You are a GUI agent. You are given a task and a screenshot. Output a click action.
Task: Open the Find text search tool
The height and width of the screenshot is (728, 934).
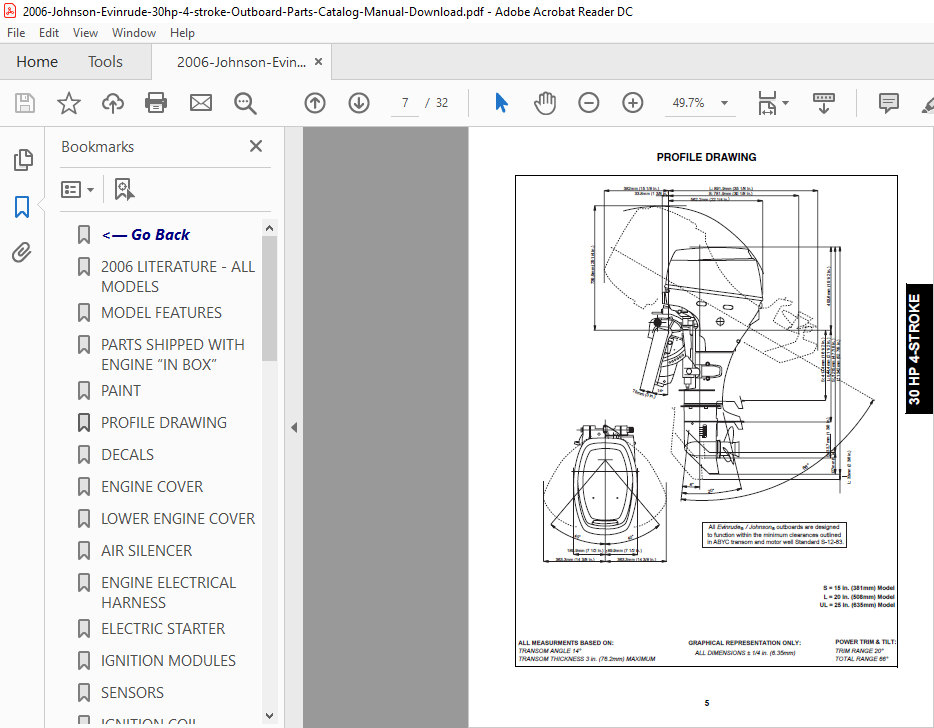point(245,103)
